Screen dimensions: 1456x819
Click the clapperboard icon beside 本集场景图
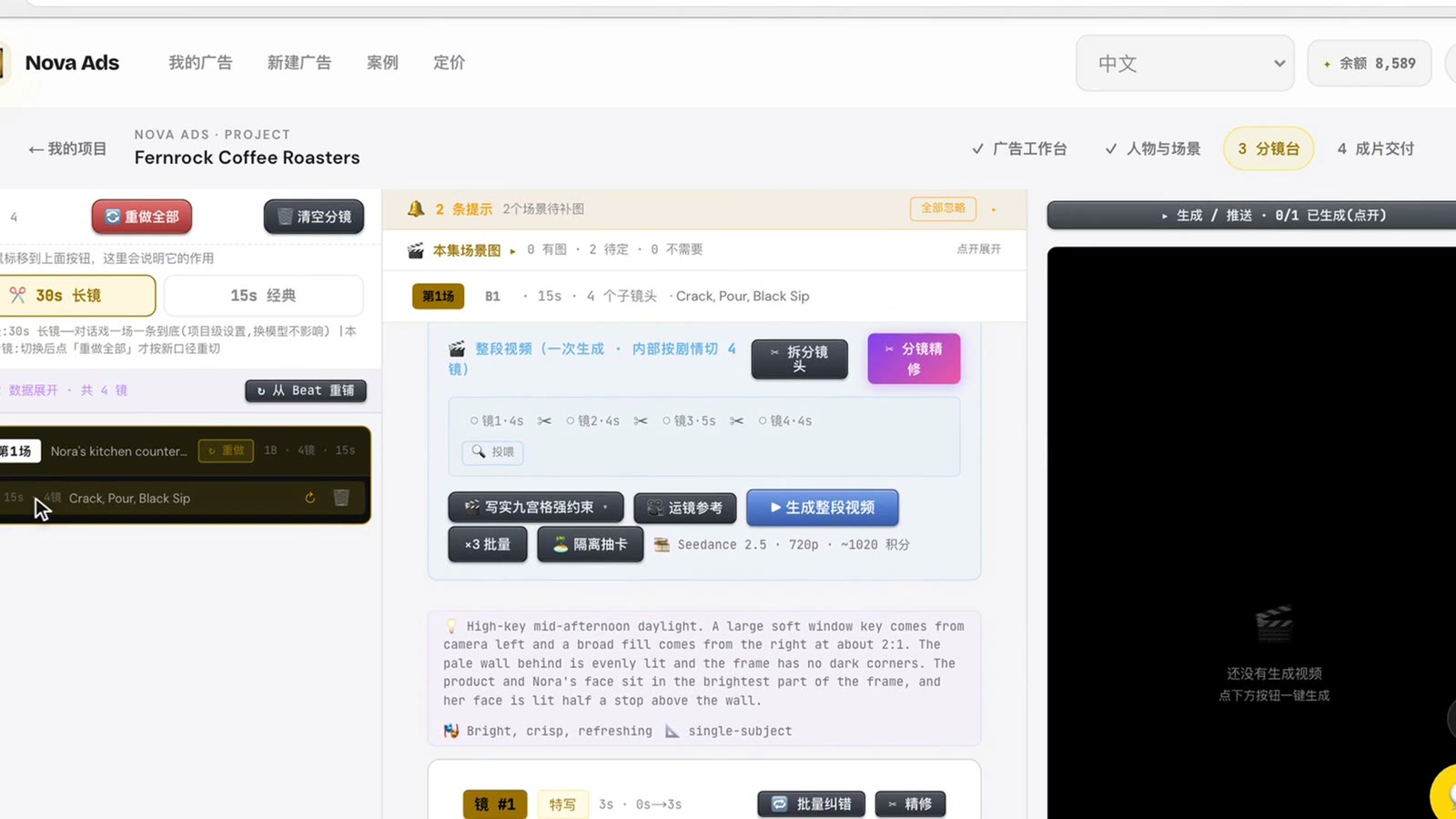416,249
